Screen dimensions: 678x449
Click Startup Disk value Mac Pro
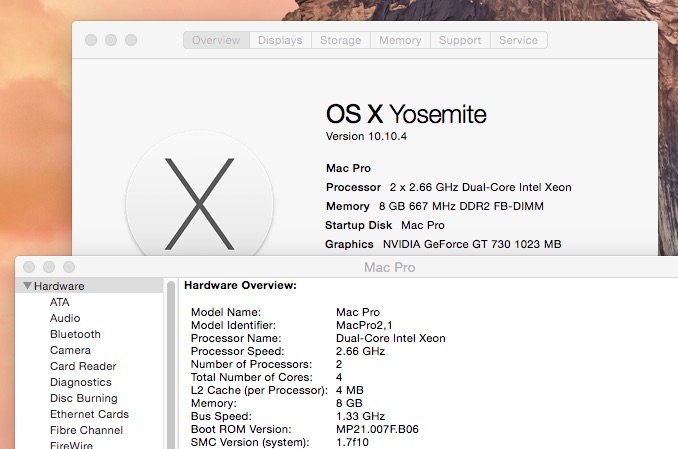click(423, 225)
